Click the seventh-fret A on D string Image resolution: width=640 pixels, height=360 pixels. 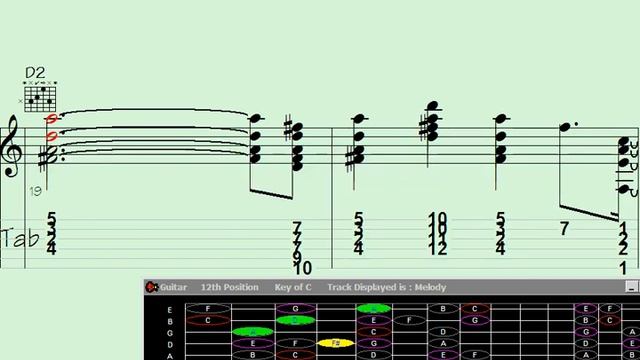point(443,343)
